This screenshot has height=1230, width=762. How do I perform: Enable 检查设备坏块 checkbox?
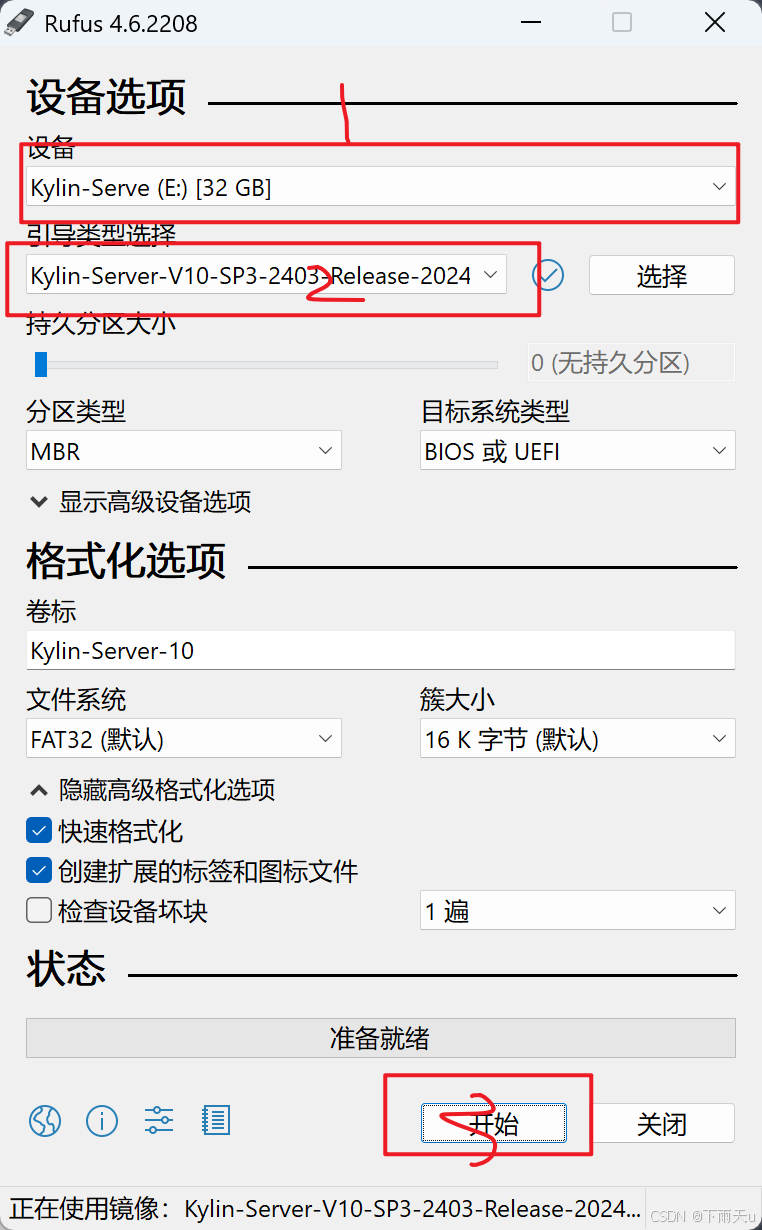(39, 911)
